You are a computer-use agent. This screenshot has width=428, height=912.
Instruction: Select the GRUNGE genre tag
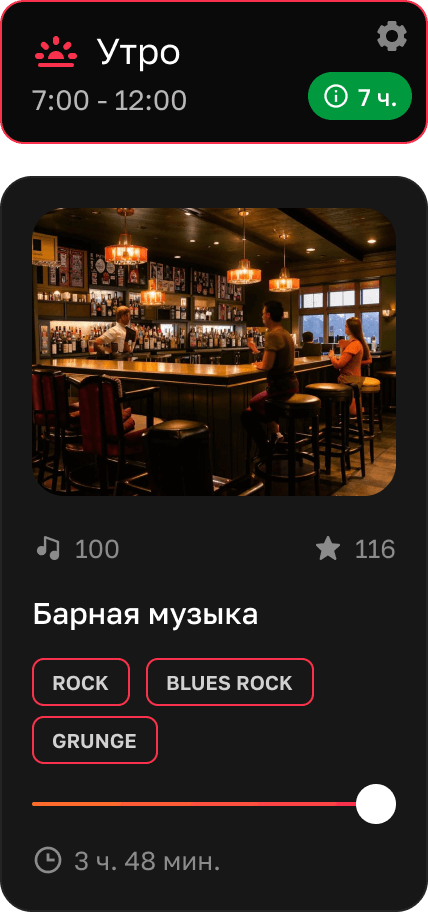click(x=95, y=740)
